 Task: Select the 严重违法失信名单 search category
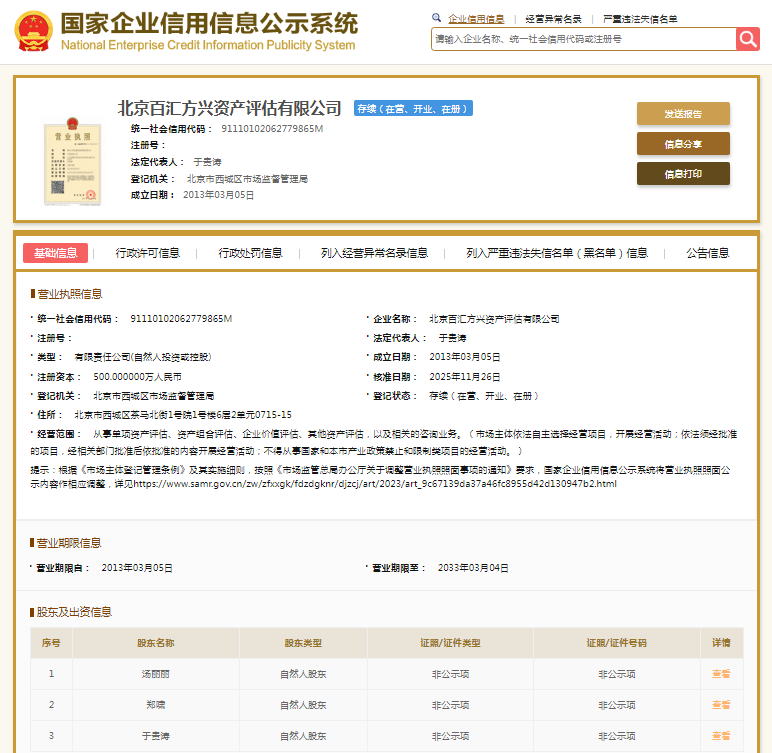(640, 19)
